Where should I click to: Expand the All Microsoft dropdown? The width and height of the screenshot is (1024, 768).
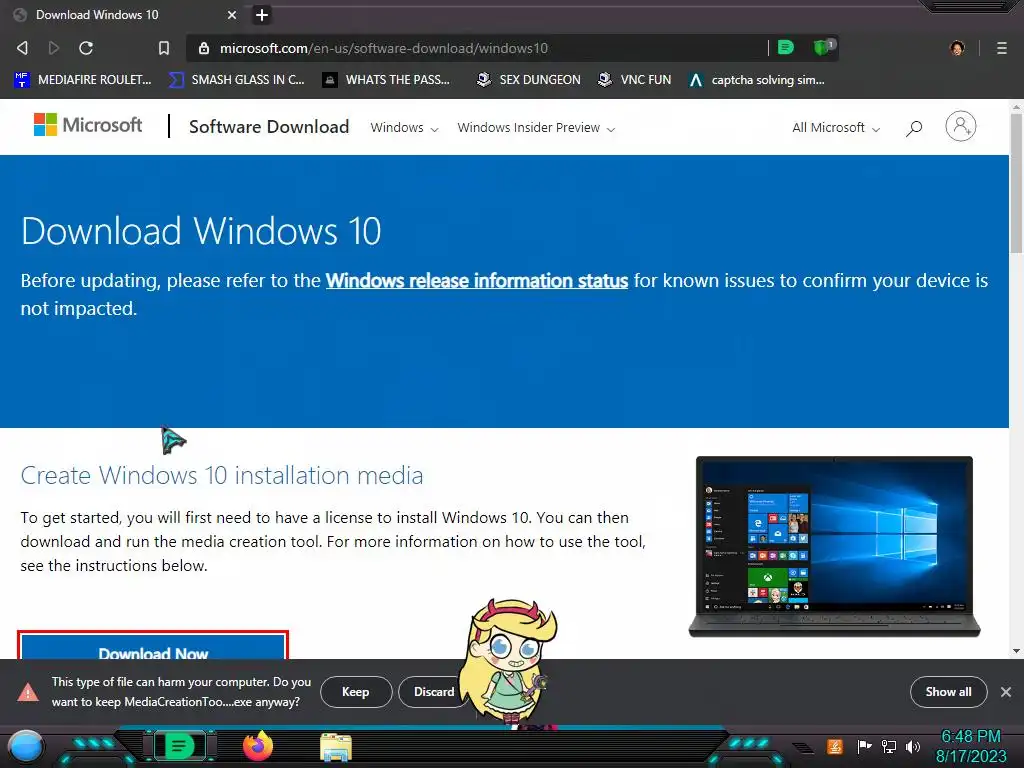click(836, 128)
